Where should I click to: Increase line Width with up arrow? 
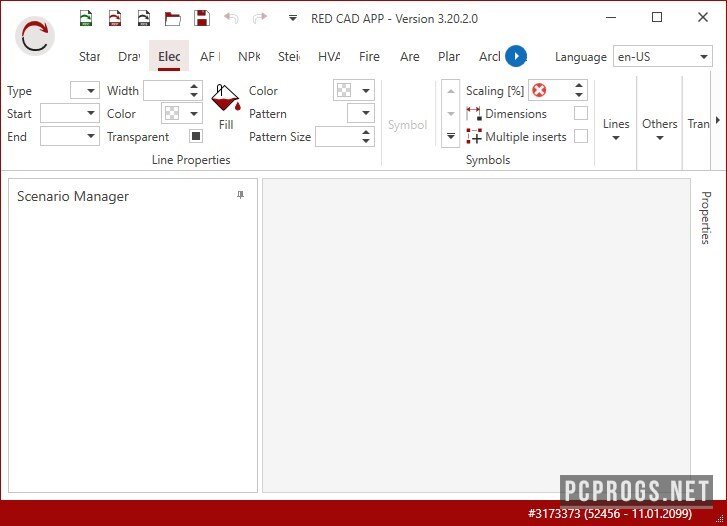tap(194, 86)
